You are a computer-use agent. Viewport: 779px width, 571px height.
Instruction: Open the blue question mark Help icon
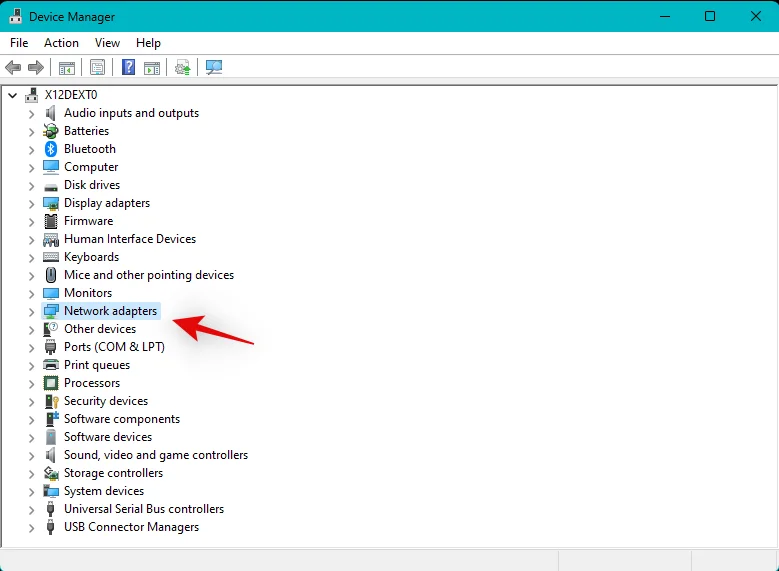pyautogui.click(x=128, y=68)
